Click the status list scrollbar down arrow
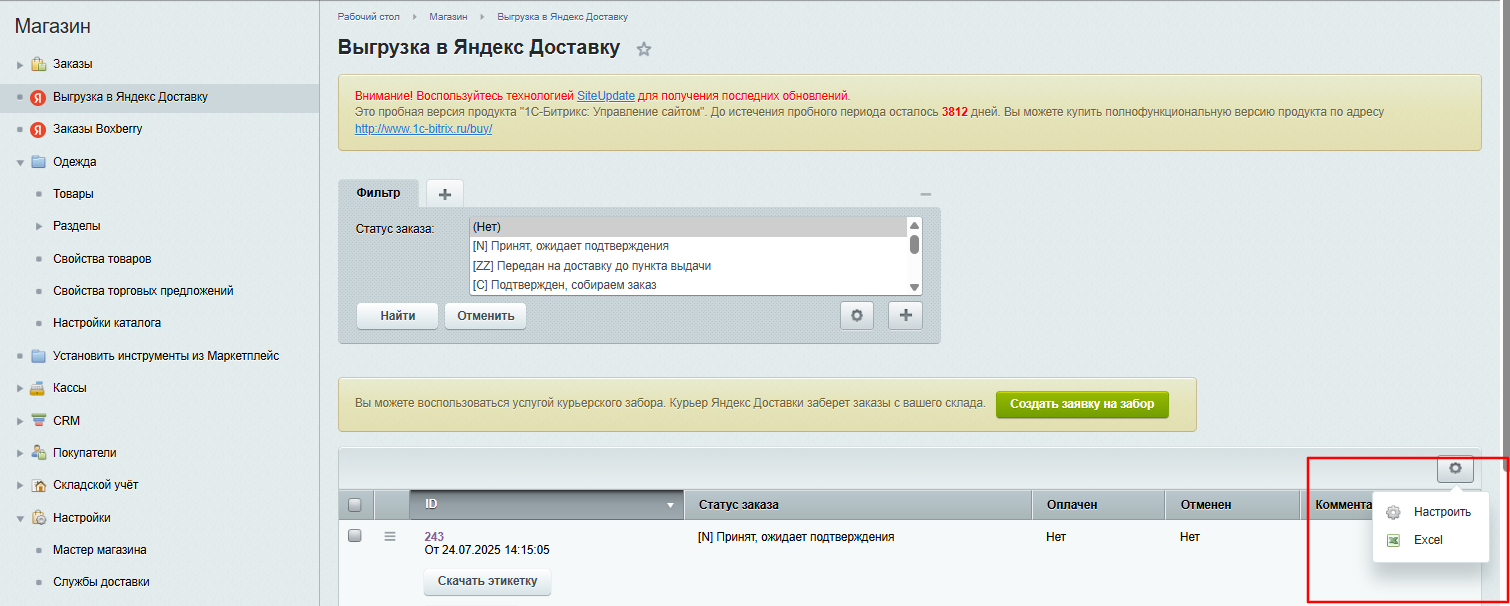 point(913,287)
